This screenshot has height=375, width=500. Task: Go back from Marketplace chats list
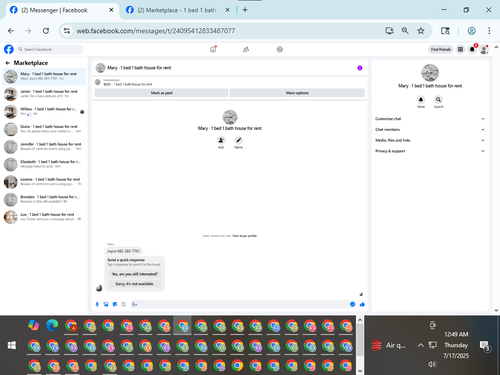8,63
